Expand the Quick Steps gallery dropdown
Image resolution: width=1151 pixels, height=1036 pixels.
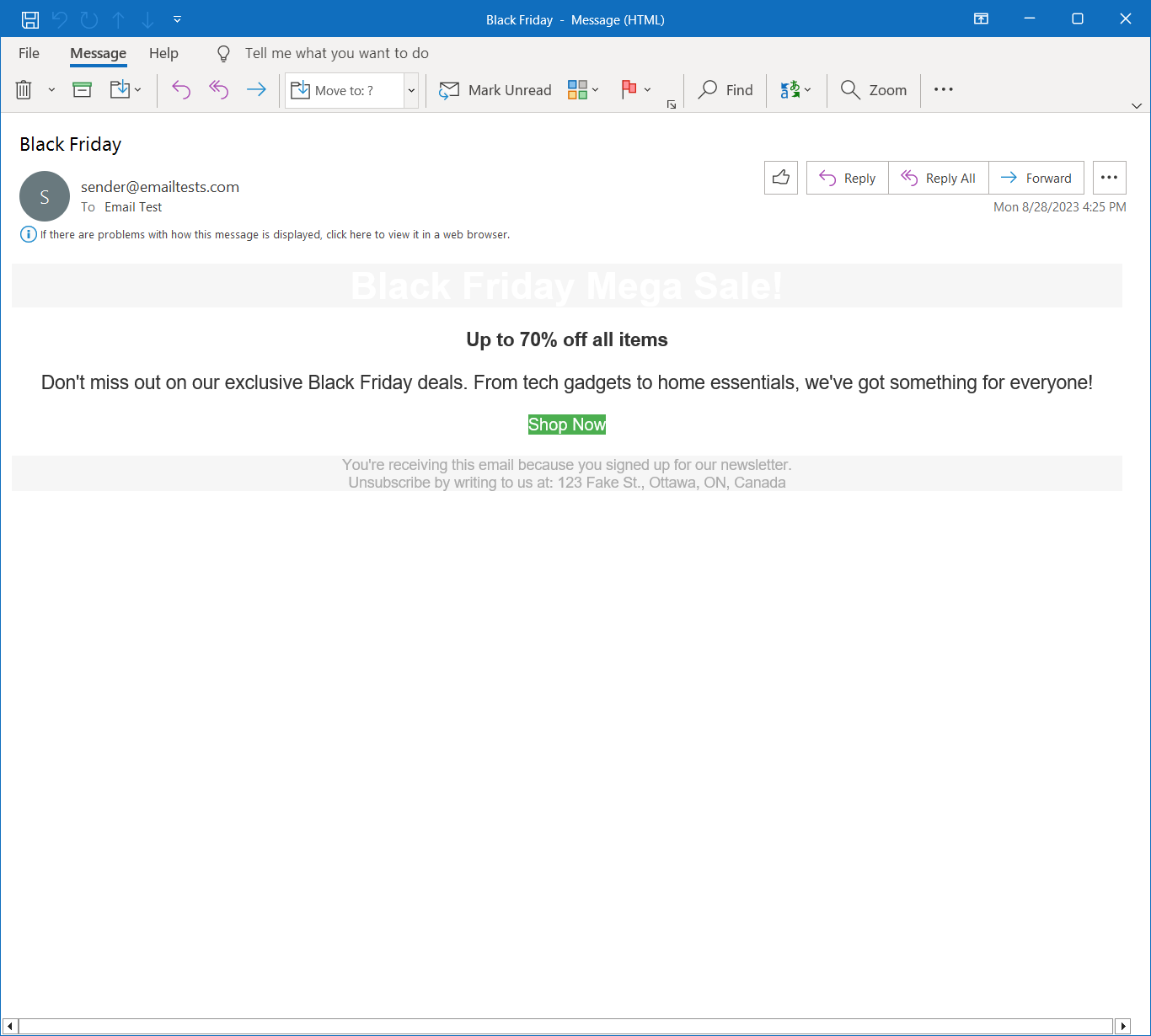point(411,90)
